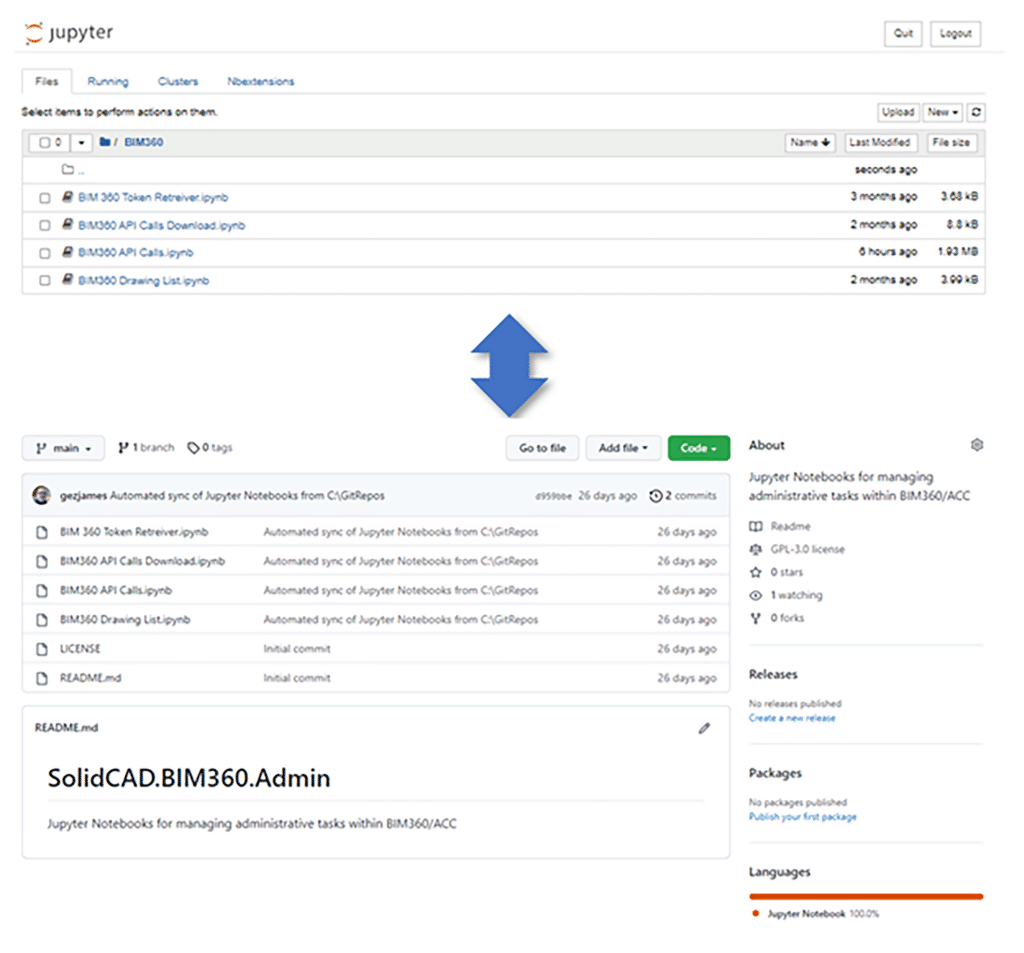Open the green Code dropdown
Screen dimensions: 1024x953
pos(698,448)
